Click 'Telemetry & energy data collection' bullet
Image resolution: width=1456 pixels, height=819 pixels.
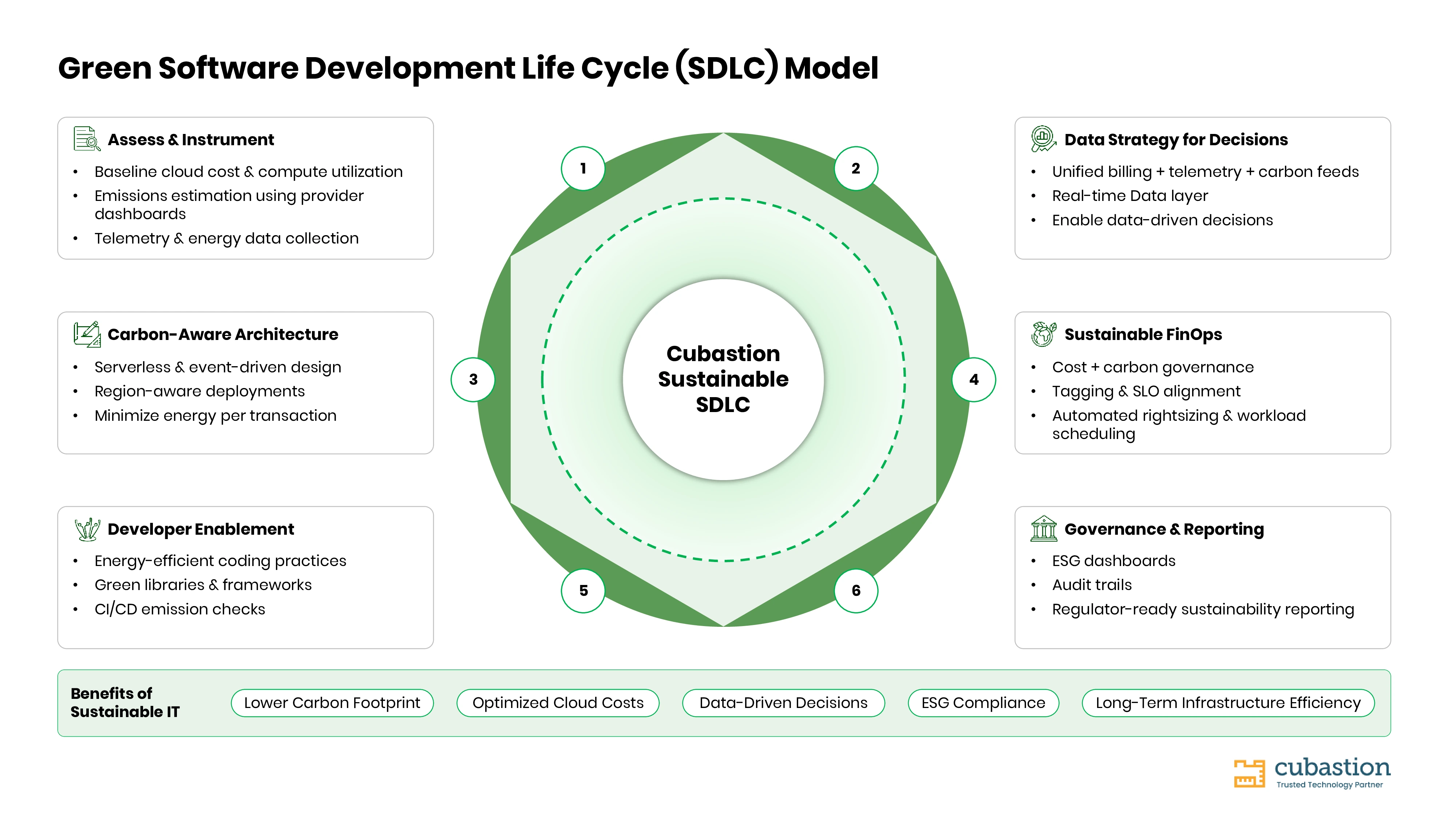(x=227, y=238)
